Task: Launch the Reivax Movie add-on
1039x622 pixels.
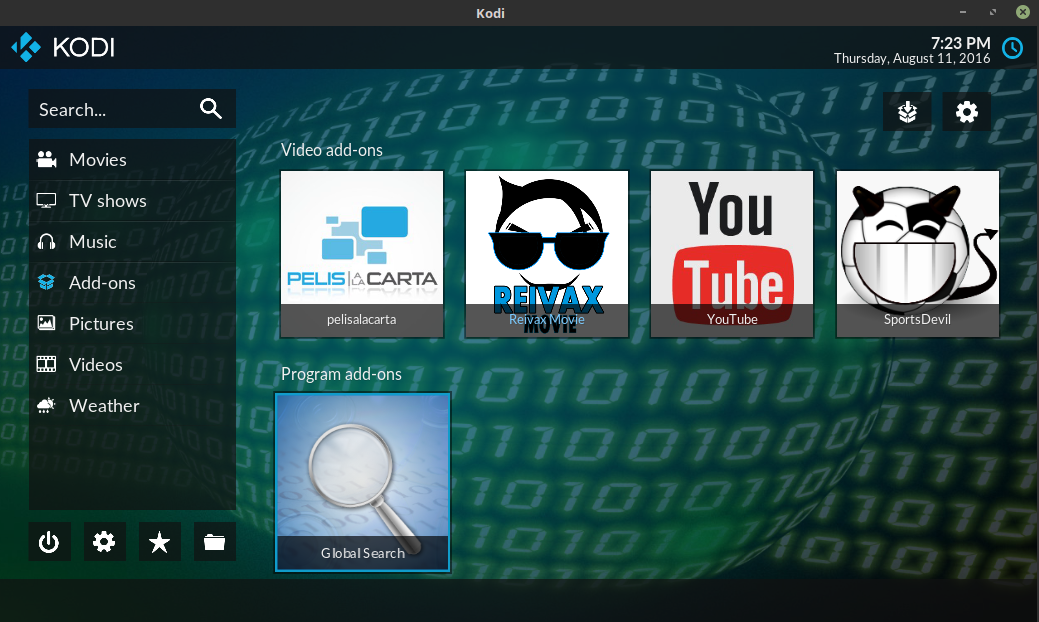Action: (x=547, y=254)
